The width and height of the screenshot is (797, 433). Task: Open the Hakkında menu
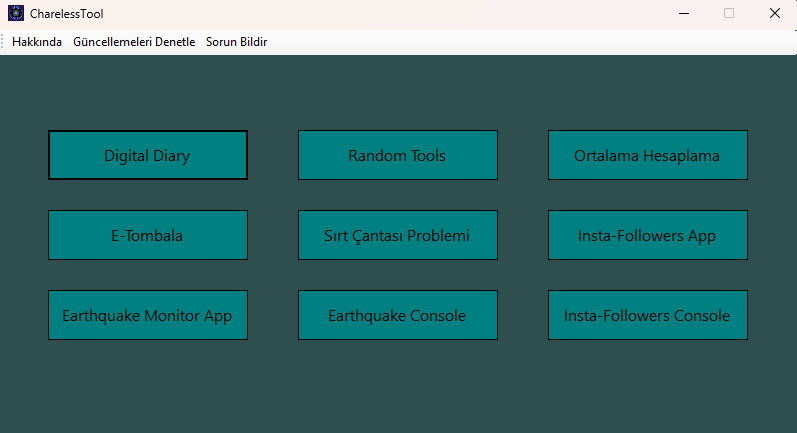pos(37,42)
